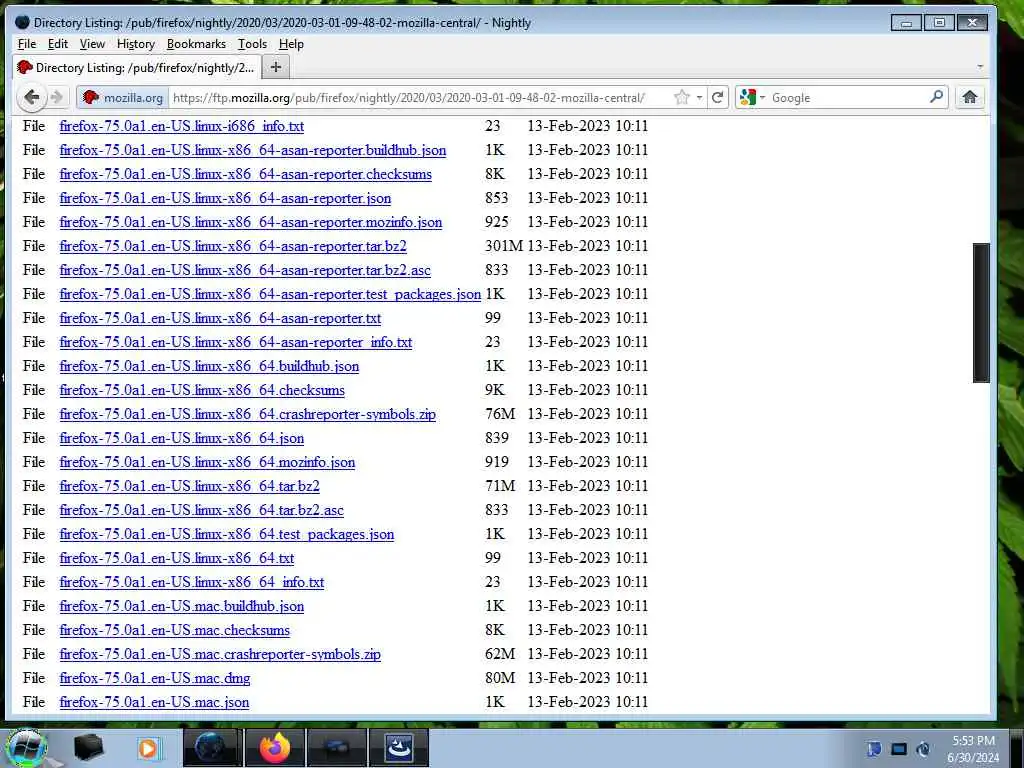The image size is (1024, 768).
Task: Open the File menu
Action: tap(27, 44)
